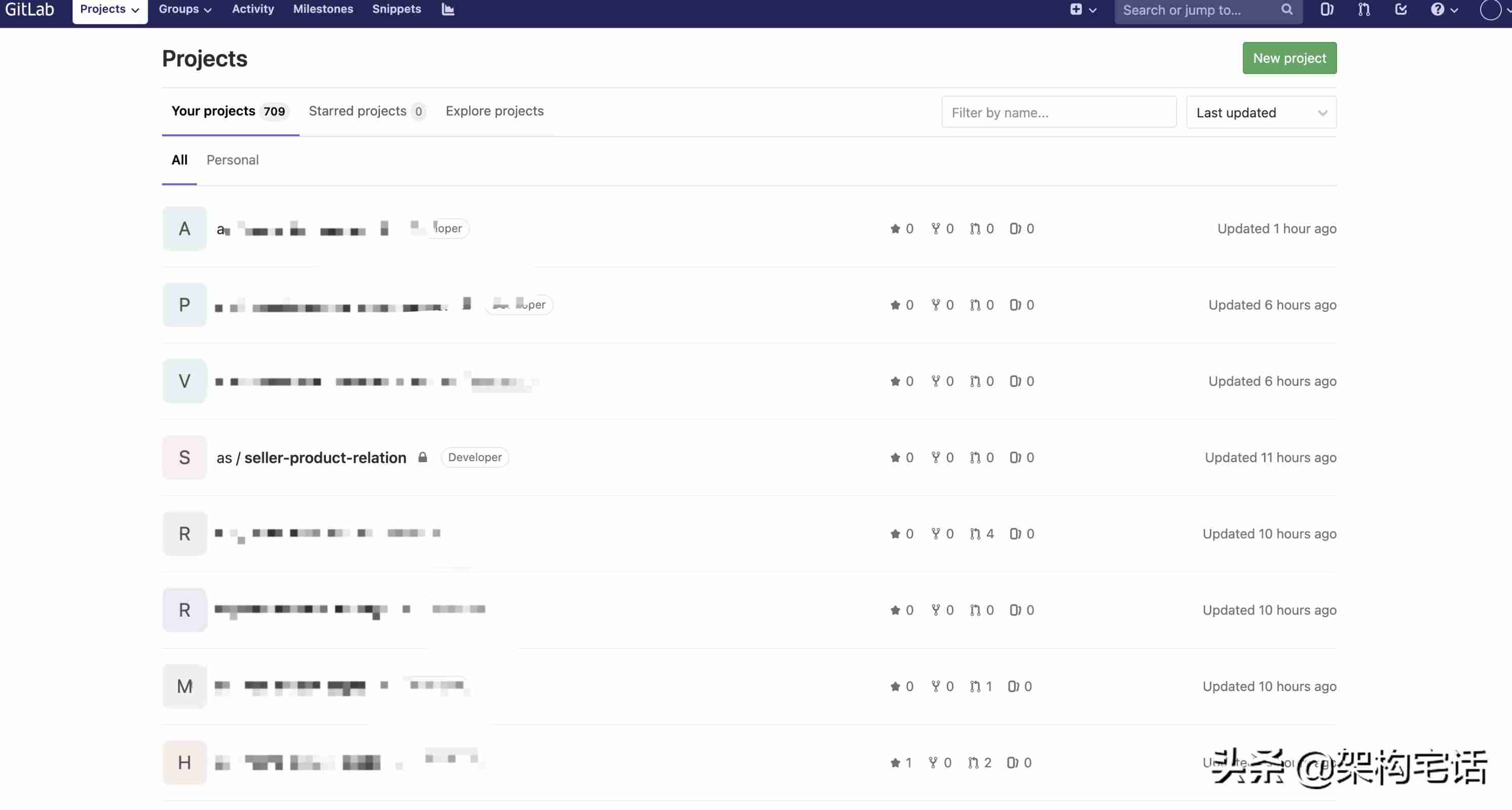1512x810 pixels.
Task: Open the project with avatar M
Action: pyautogui.click(x=184, y=686)
